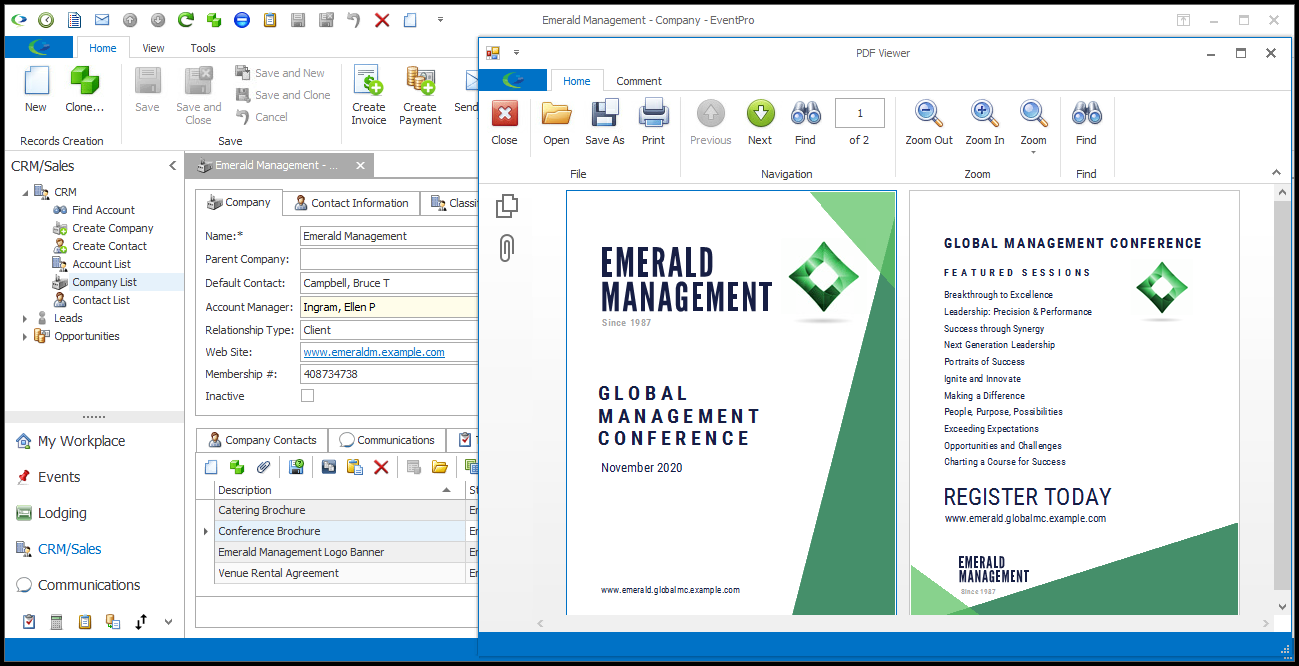This screenshot has width=1299, height=666.
Task: Select Communications tab in lower panel
Action: click(387, 440)
